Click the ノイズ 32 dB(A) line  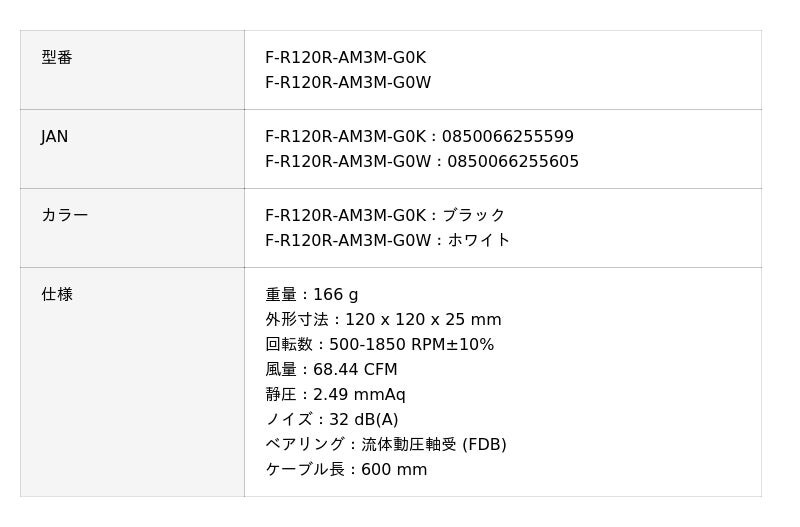(x=331, y=420)
